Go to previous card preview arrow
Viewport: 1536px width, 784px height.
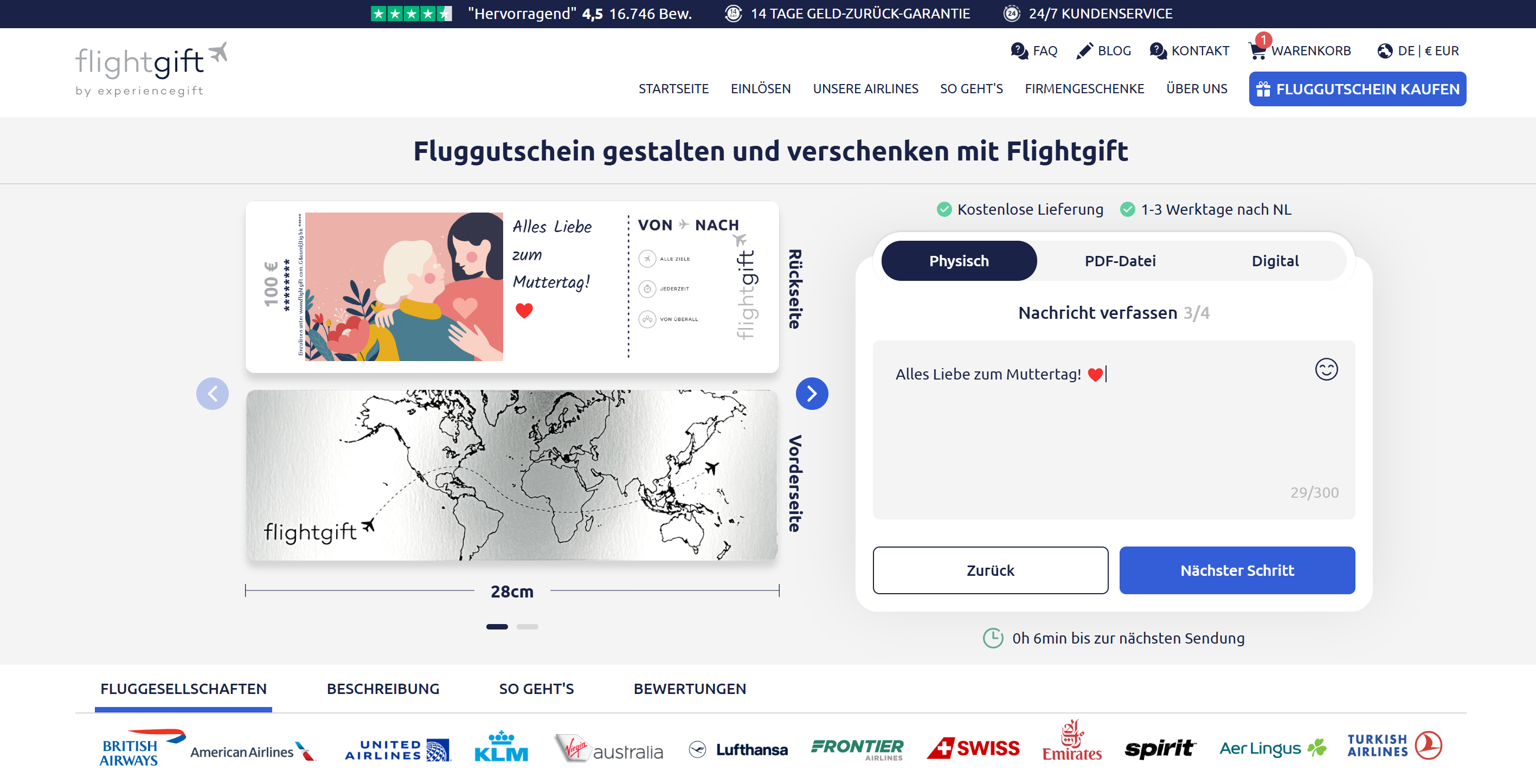click(213, 394)
